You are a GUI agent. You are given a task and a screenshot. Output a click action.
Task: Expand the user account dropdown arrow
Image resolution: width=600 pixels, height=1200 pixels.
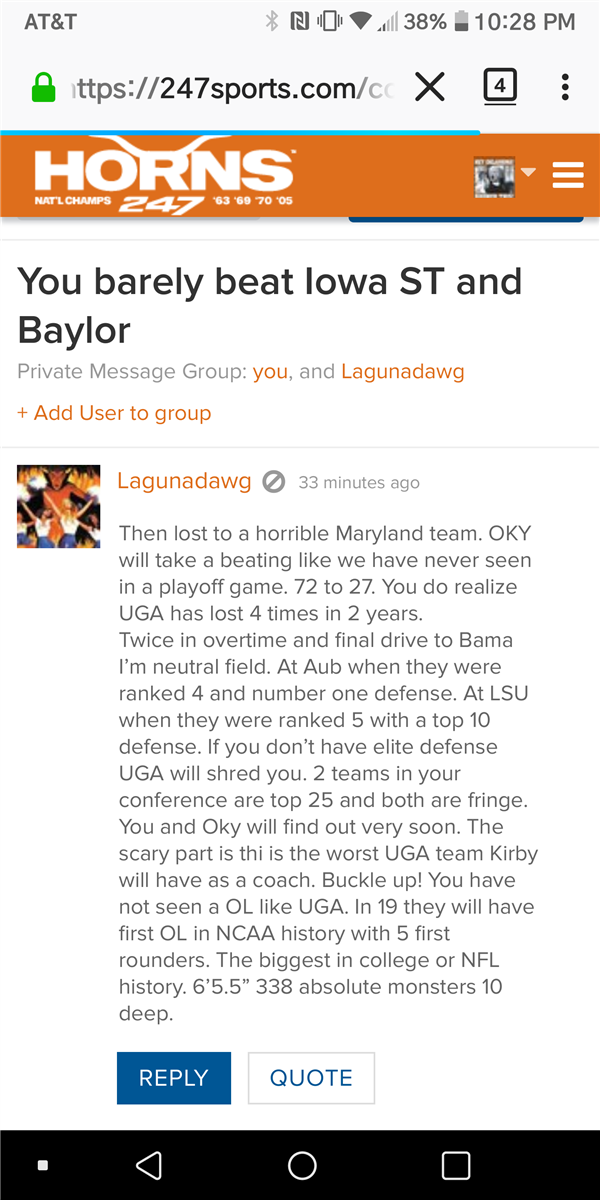tap(529, 173)
